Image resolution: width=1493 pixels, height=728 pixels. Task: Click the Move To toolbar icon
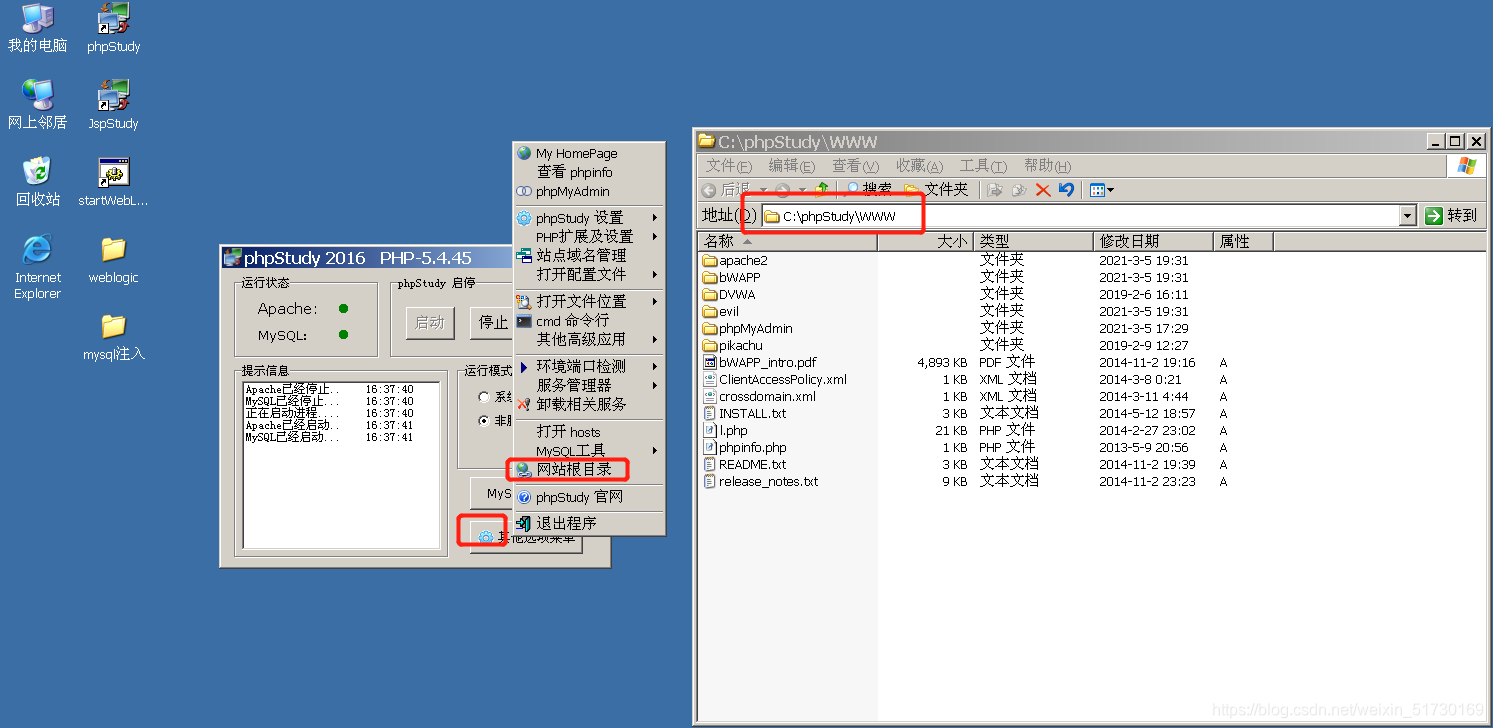pos(995,189)
